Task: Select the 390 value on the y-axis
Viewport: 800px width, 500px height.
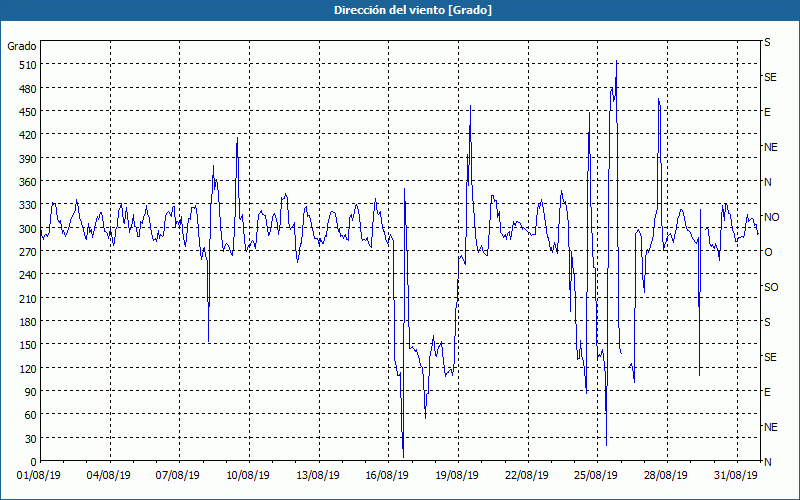Action: 28,159
